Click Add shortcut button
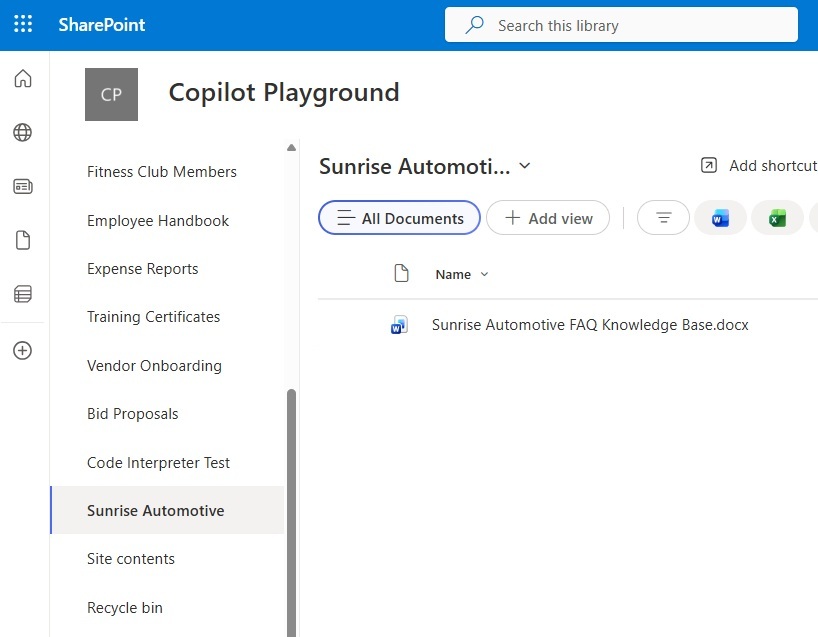This screenshot has height=637, width=818. (x=760, y=166)
